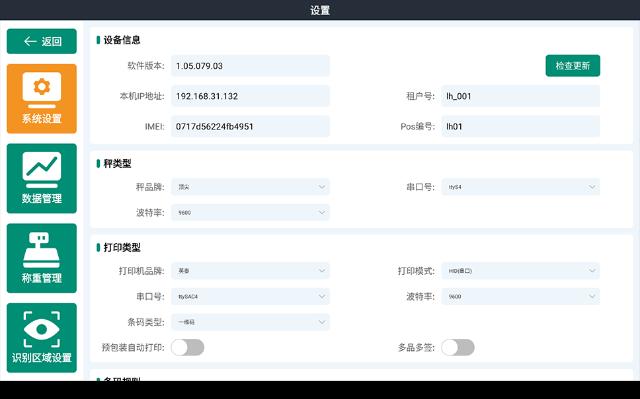Click the 多品多签: label
Image resolution: width=640 pixels, height=399 pixels.
pos(416,348)
